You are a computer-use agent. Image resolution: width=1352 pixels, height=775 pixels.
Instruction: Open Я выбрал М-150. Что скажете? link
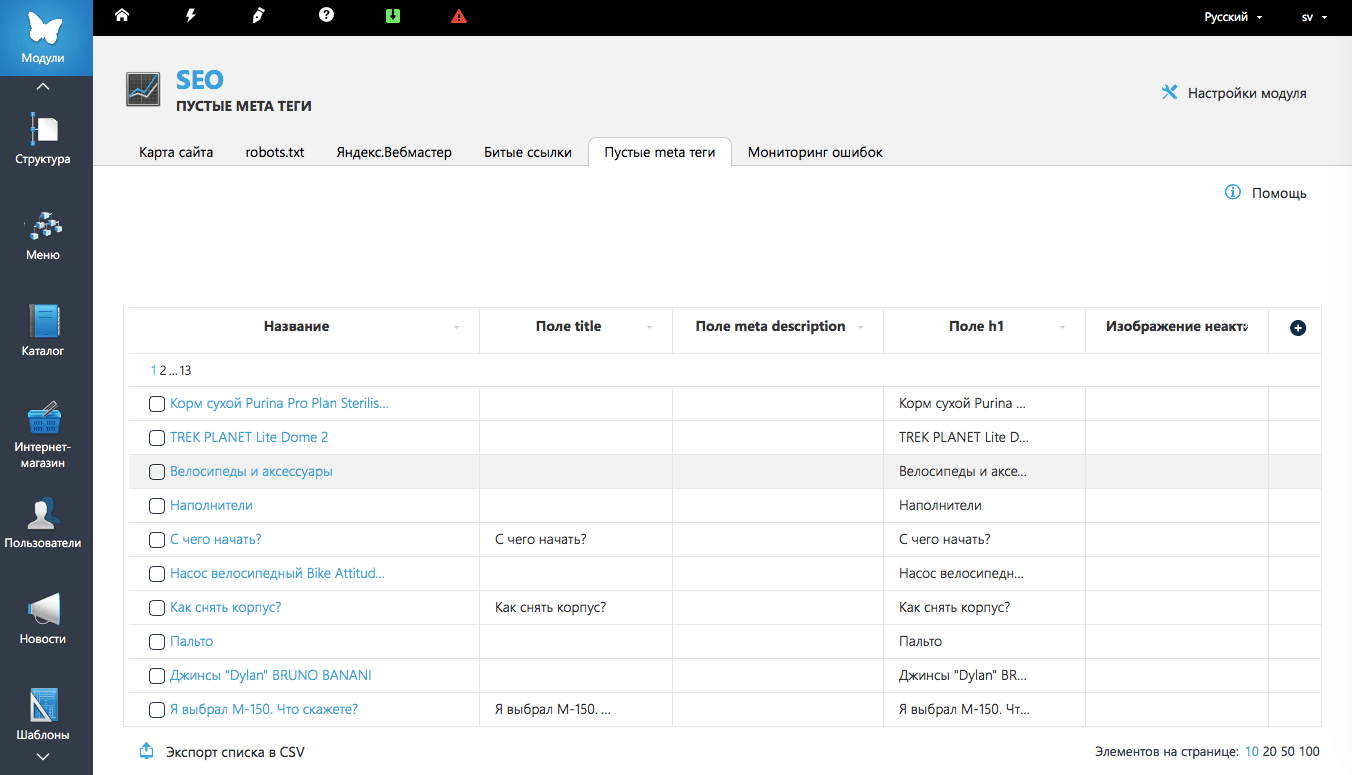point(264,710)
